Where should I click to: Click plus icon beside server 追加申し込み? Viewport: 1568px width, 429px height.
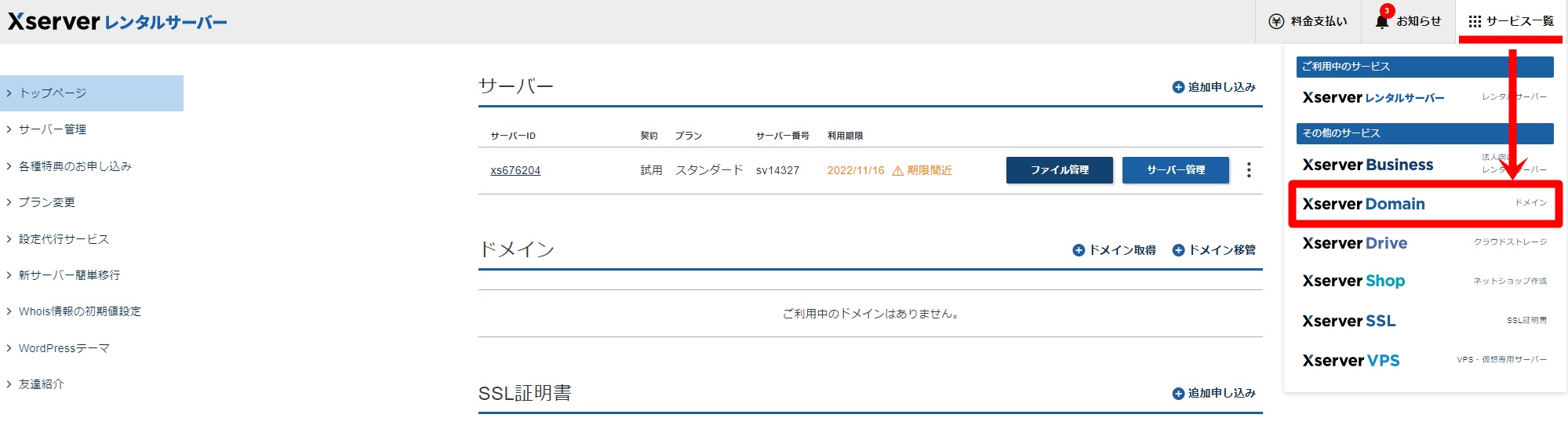[x=1178, y=87]
